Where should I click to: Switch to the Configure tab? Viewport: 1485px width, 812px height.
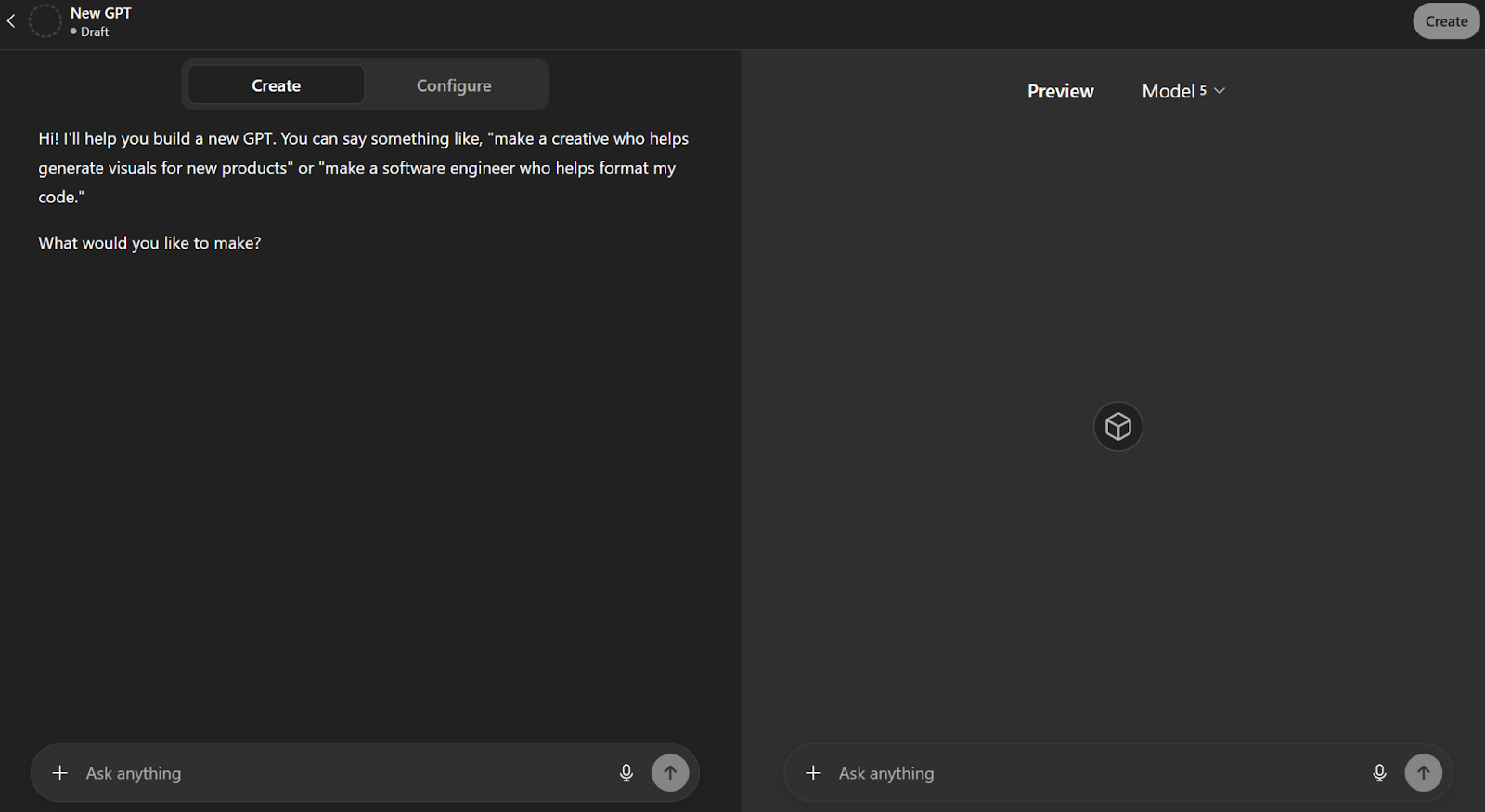(454, 85)
